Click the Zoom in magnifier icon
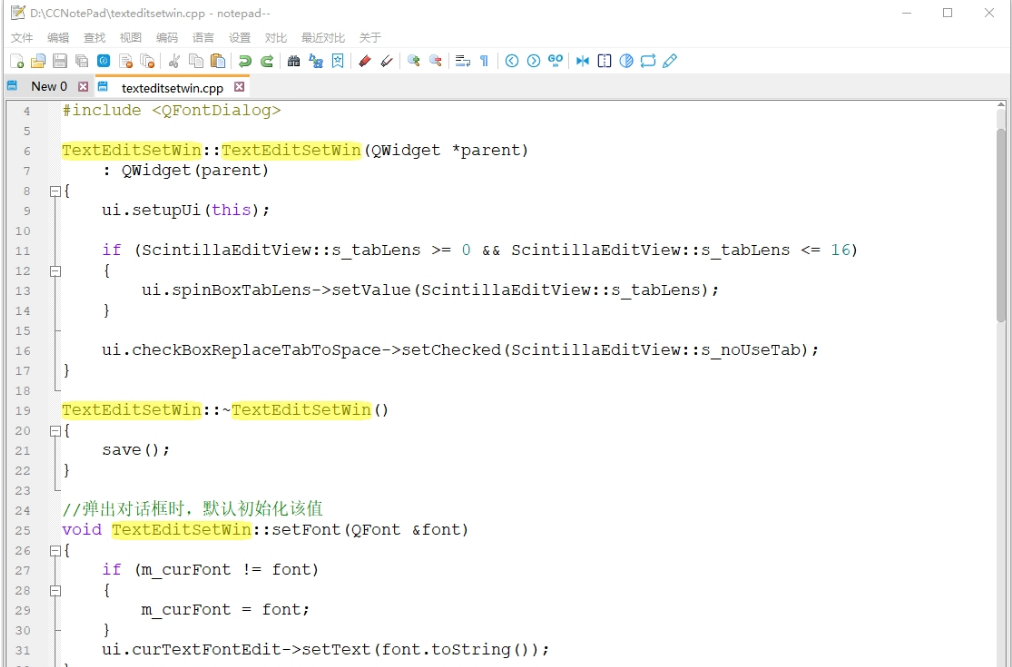The height and width of the screenshot is (667, 1012). click(x=413, y=61)
